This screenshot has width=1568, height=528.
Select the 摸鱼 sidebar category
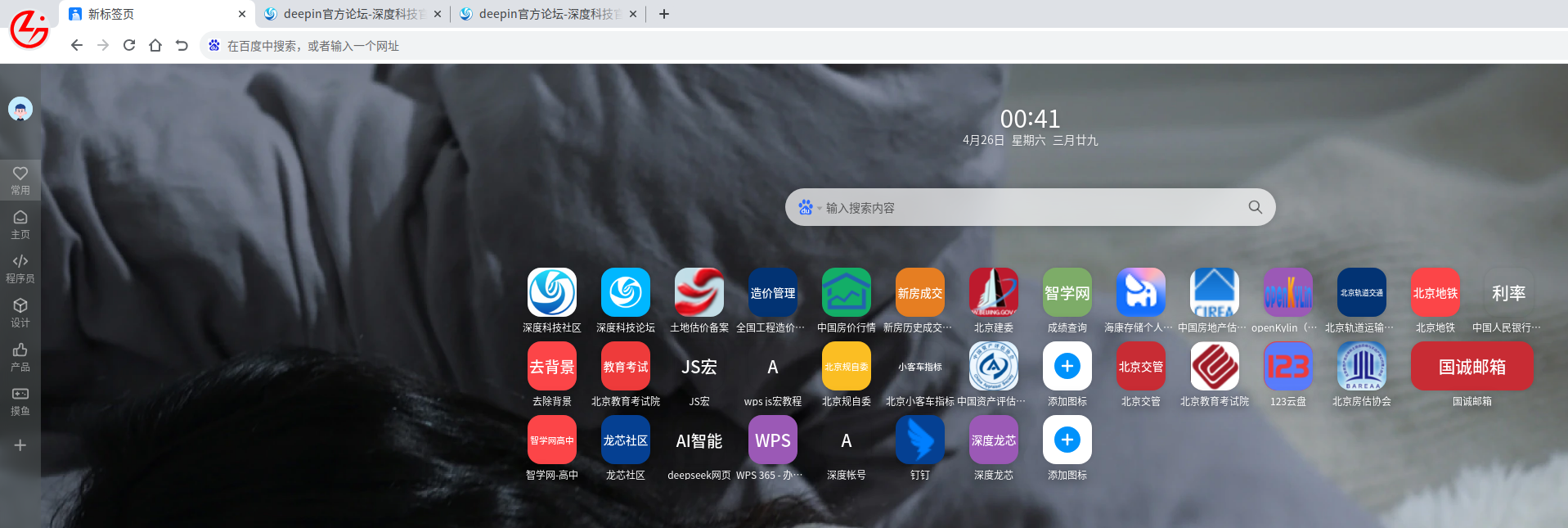[x=20, y=401]
